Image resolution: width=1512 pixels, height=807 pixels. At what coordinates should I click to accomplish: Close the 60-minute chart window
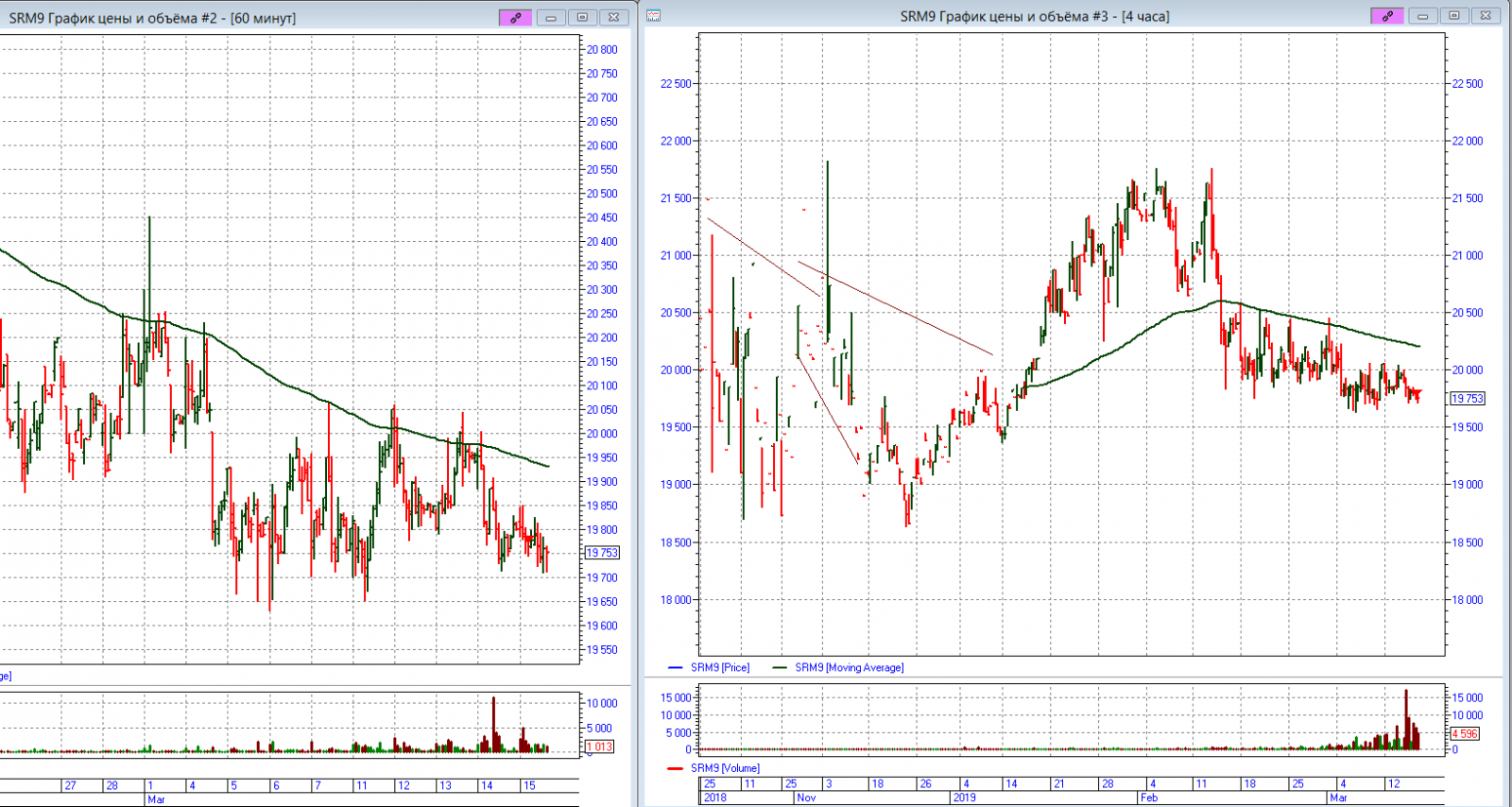(x=613, y=17)
